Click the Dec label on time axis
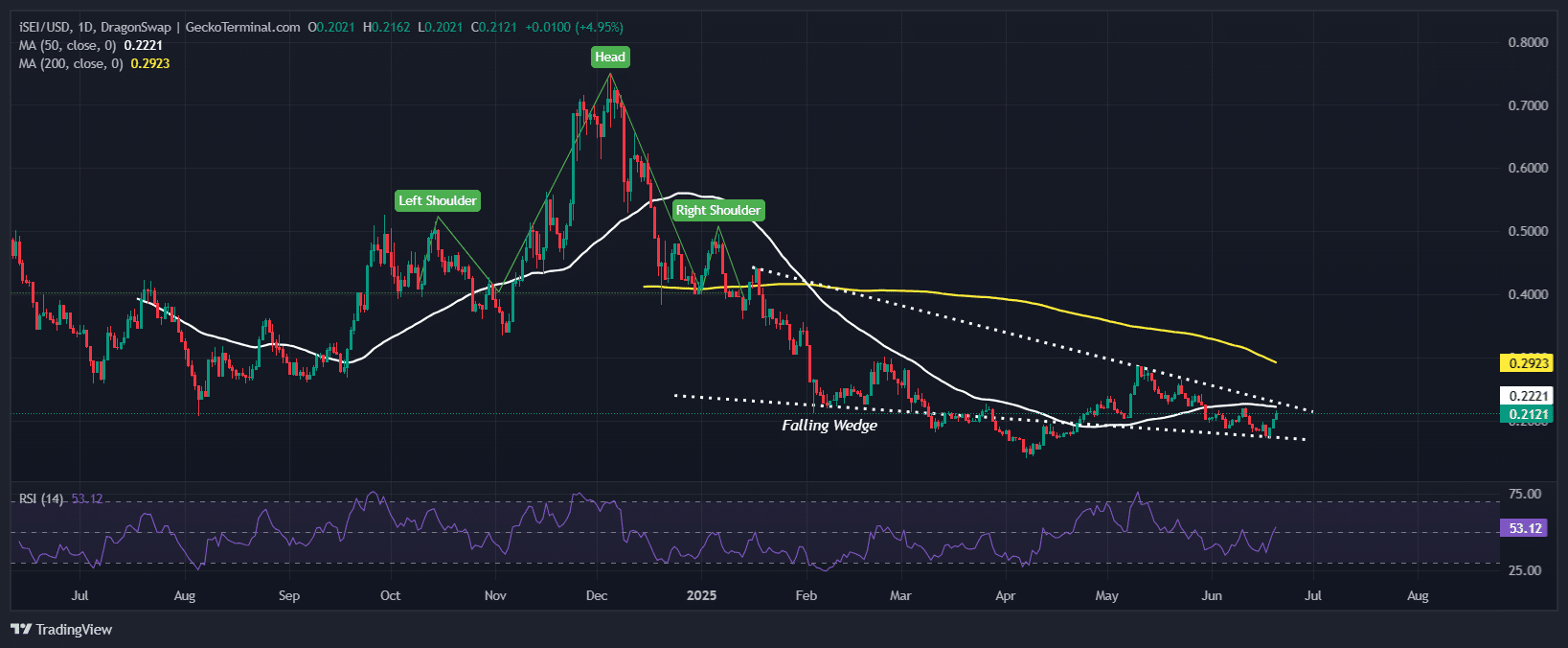The image size is (1568, 648). (x=597, y=595)
